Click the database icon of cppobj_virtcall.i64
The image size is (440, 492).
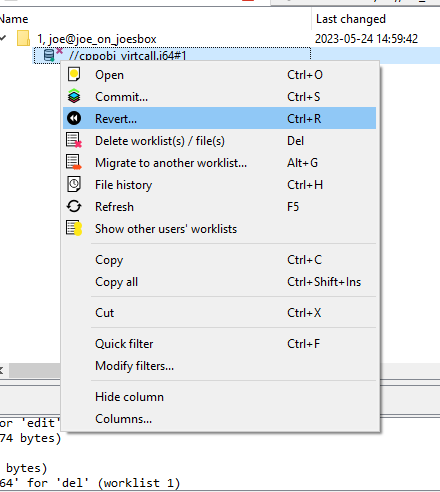(49, 55)
